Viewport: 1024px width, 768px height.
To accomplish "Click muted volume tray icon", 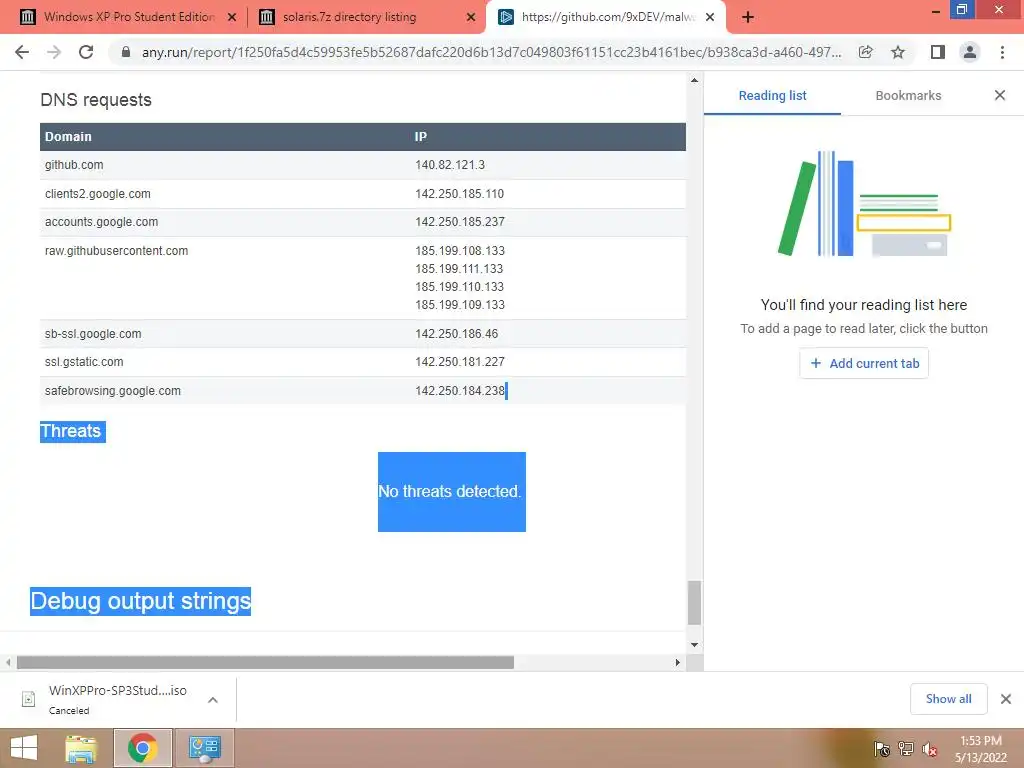I will (x=930, y=749).
